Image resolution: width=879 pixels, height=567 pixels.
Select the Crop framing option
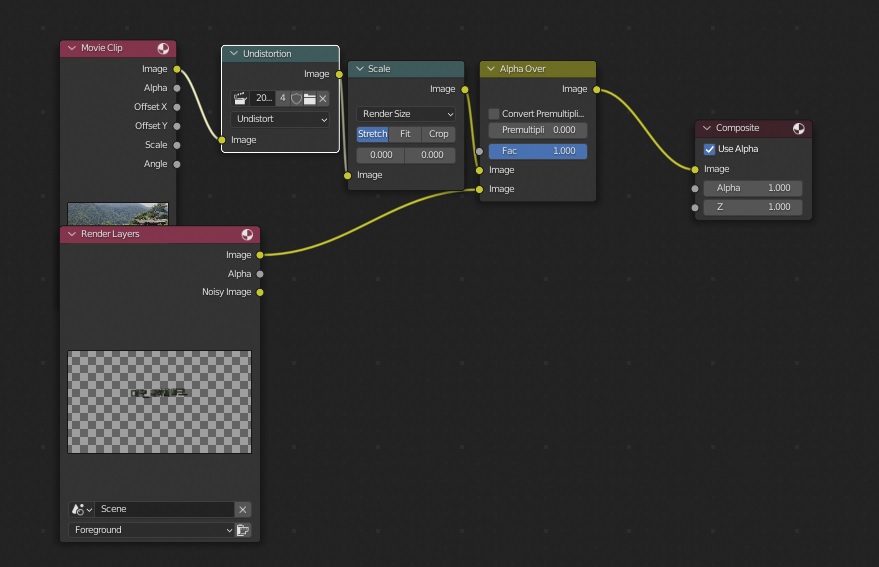(438, 134)
